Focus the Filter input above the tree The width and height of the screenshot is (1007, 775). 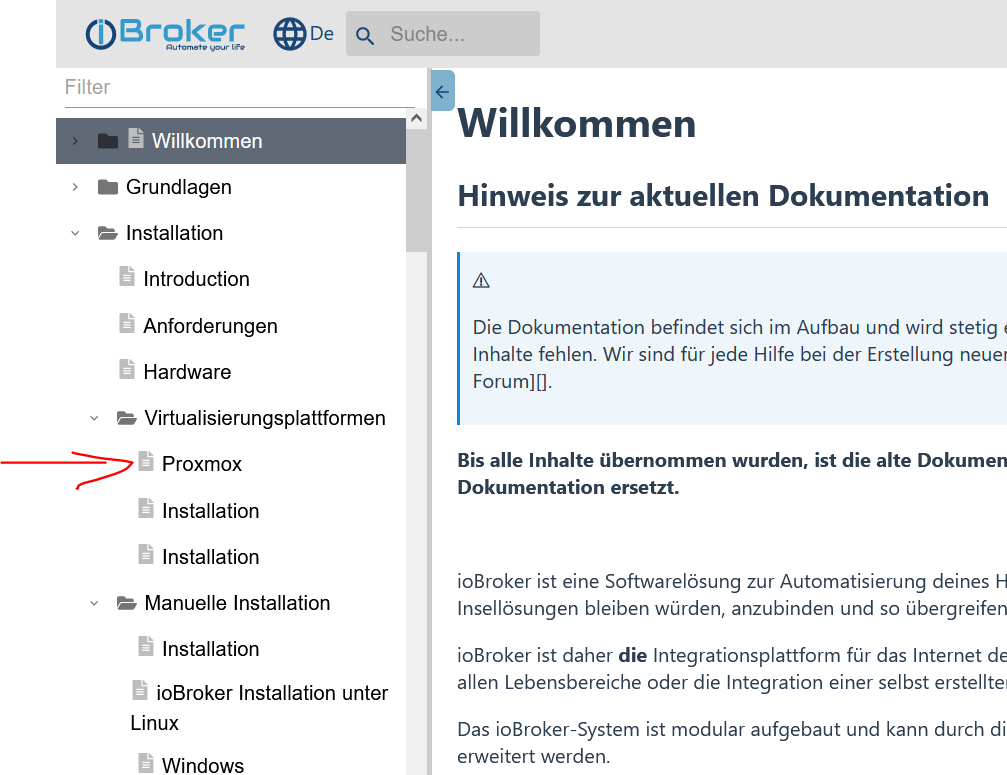coord(240,87)
